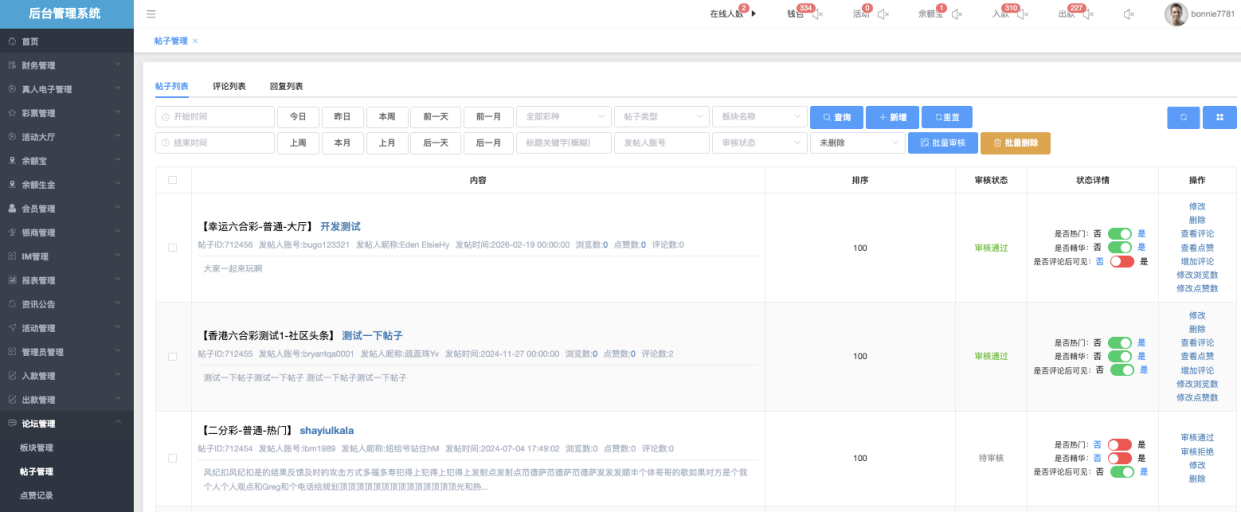Collapse sidebar with the hamburger menu icon
The height and width of the screenshot is (512, 1241).
coord(151,14)
